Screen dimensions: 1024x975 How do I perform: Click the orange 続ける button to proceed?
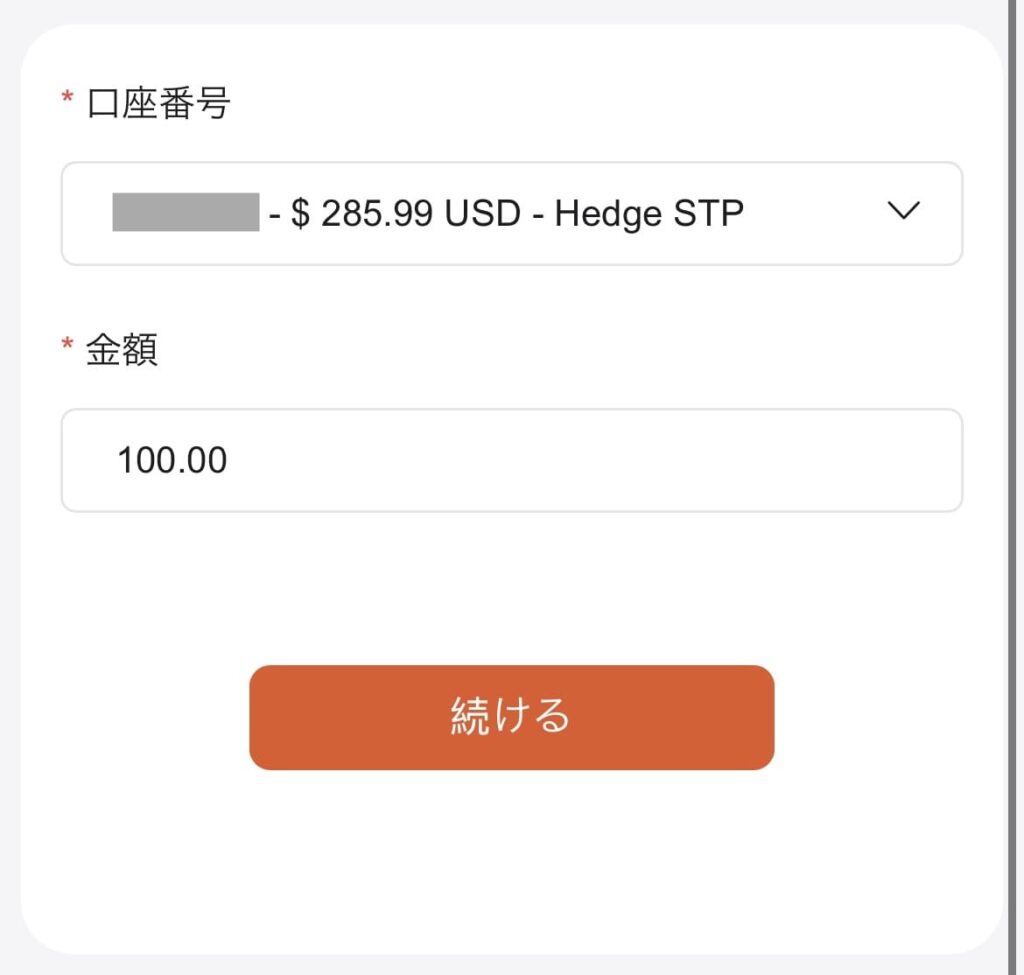511,717
